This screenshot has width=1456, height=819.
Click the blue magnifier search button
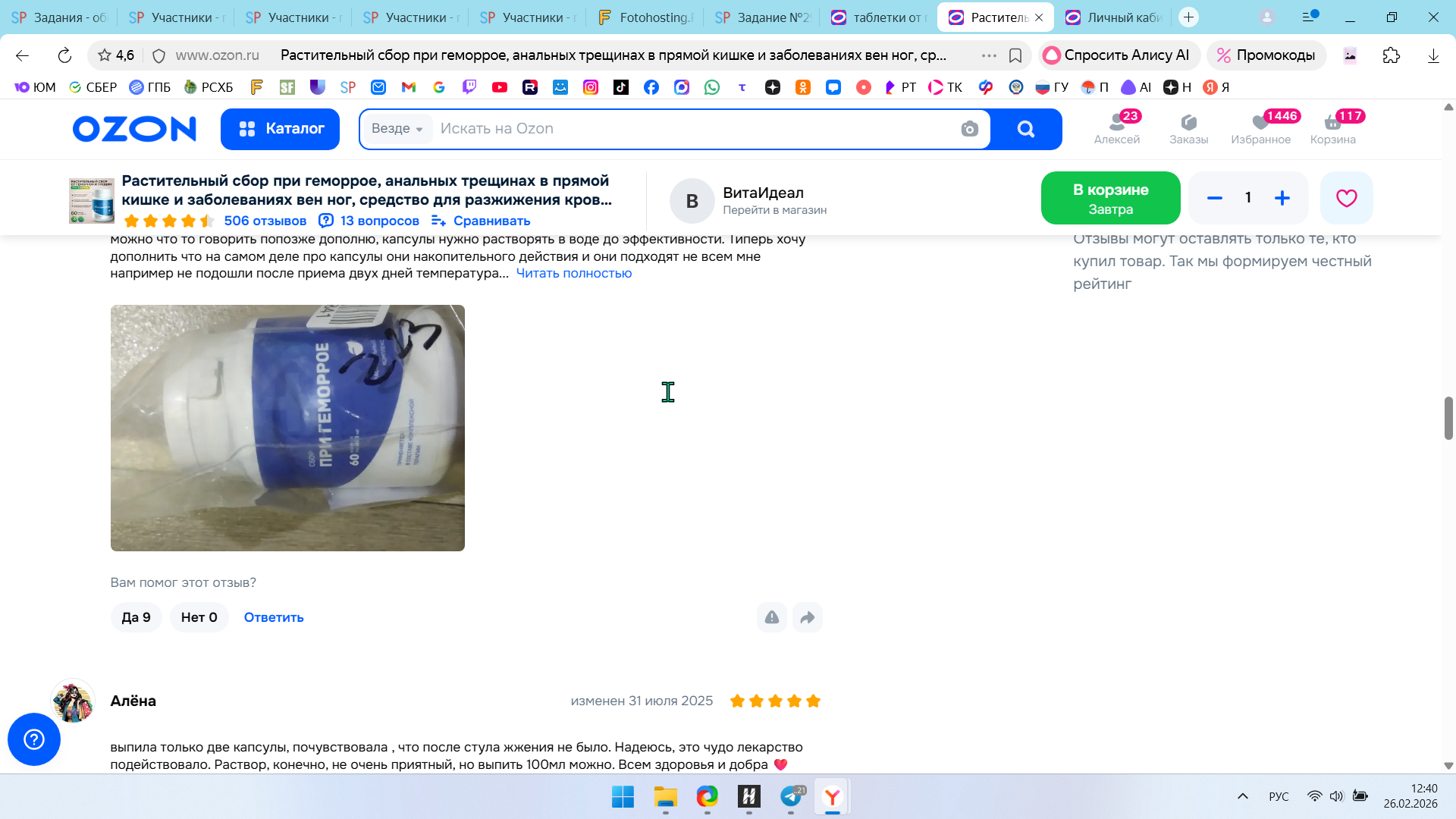(x=1026, y=129)
